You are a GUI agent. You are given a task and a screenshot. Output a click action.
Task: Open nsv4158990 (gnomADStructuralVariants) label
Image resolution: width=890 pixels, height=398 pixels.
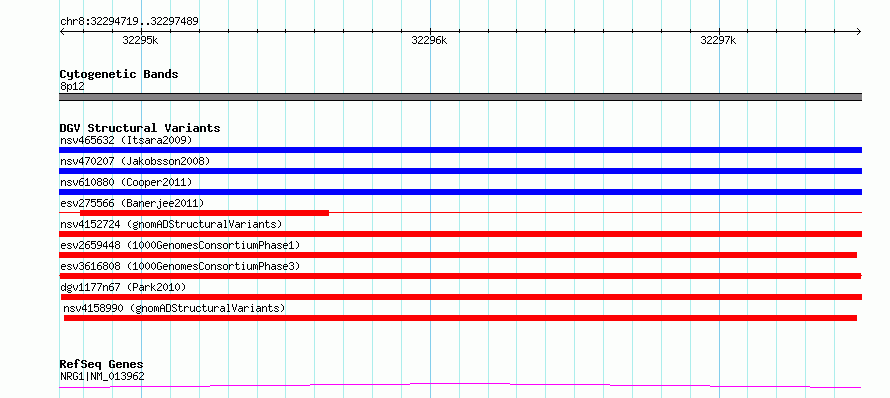coord(174,308)
